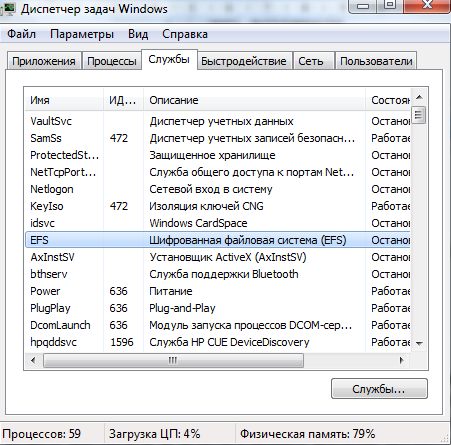Click description Служба HP CUE DeviceDiscovery
This screenshot has width=451, height=445.
point(229,342)
